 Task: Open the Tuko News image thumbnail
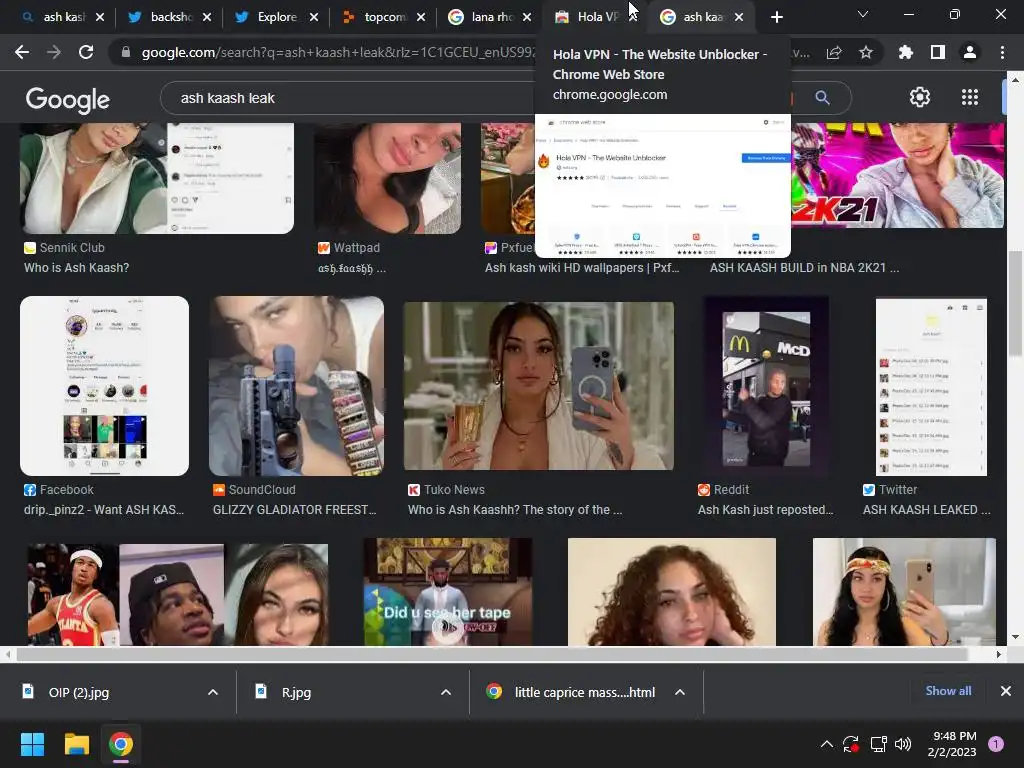point(538,386)
